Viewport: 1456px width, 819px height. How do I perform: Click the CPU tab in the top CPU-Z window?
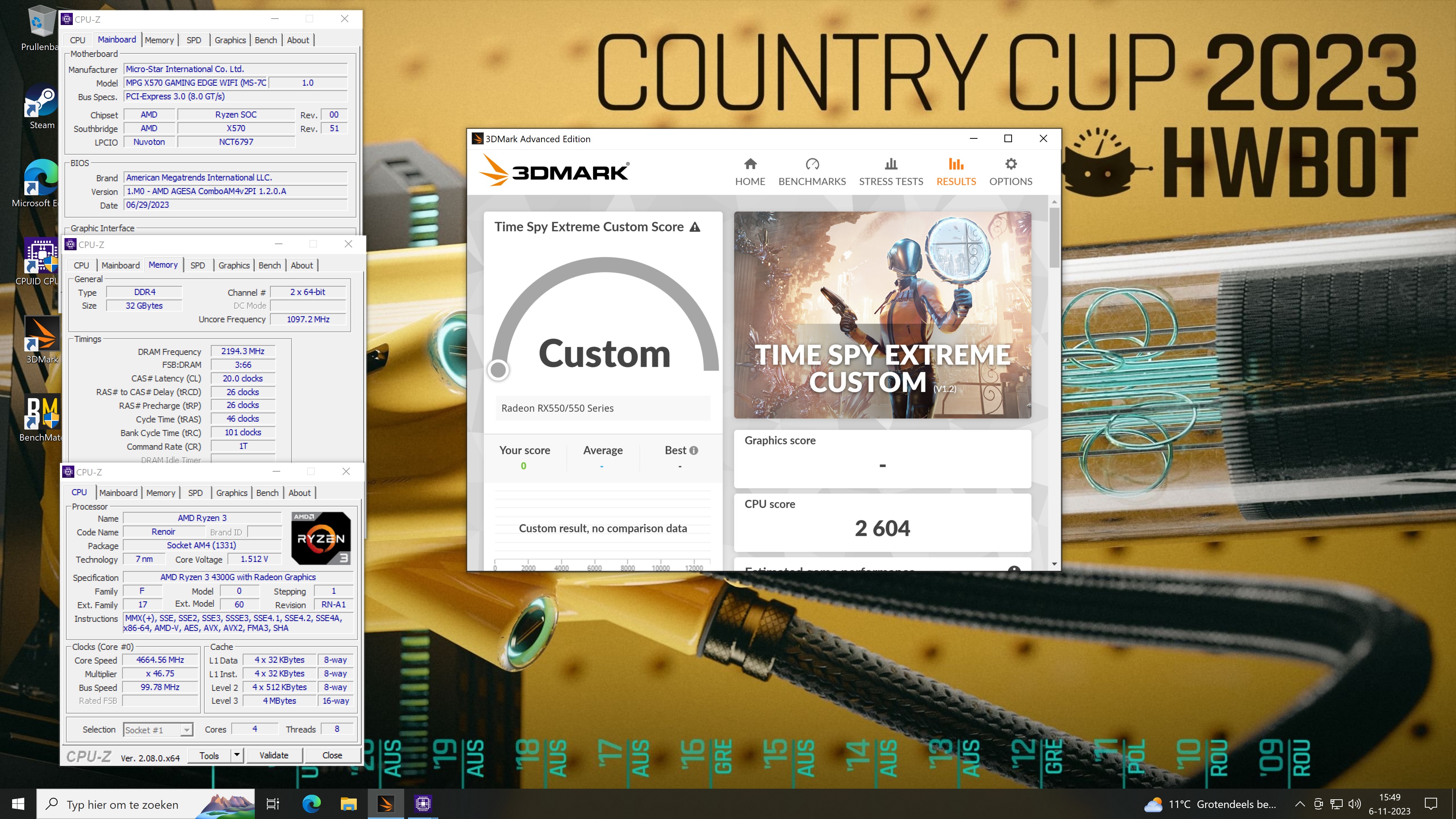(x=77, y=40)
